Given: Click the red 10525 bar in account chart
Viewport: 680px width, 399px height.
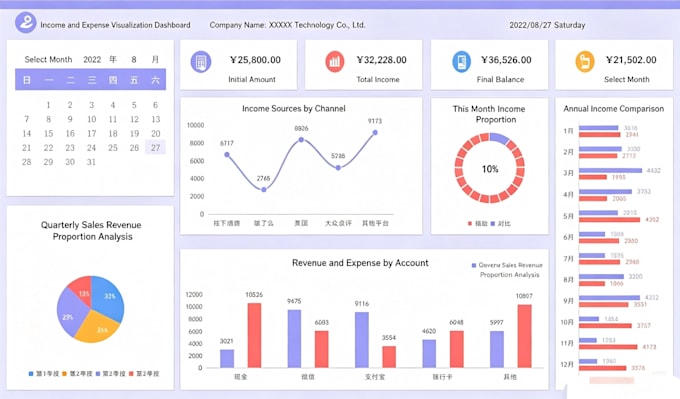Looking at the screenshot, I should (254, 335).
